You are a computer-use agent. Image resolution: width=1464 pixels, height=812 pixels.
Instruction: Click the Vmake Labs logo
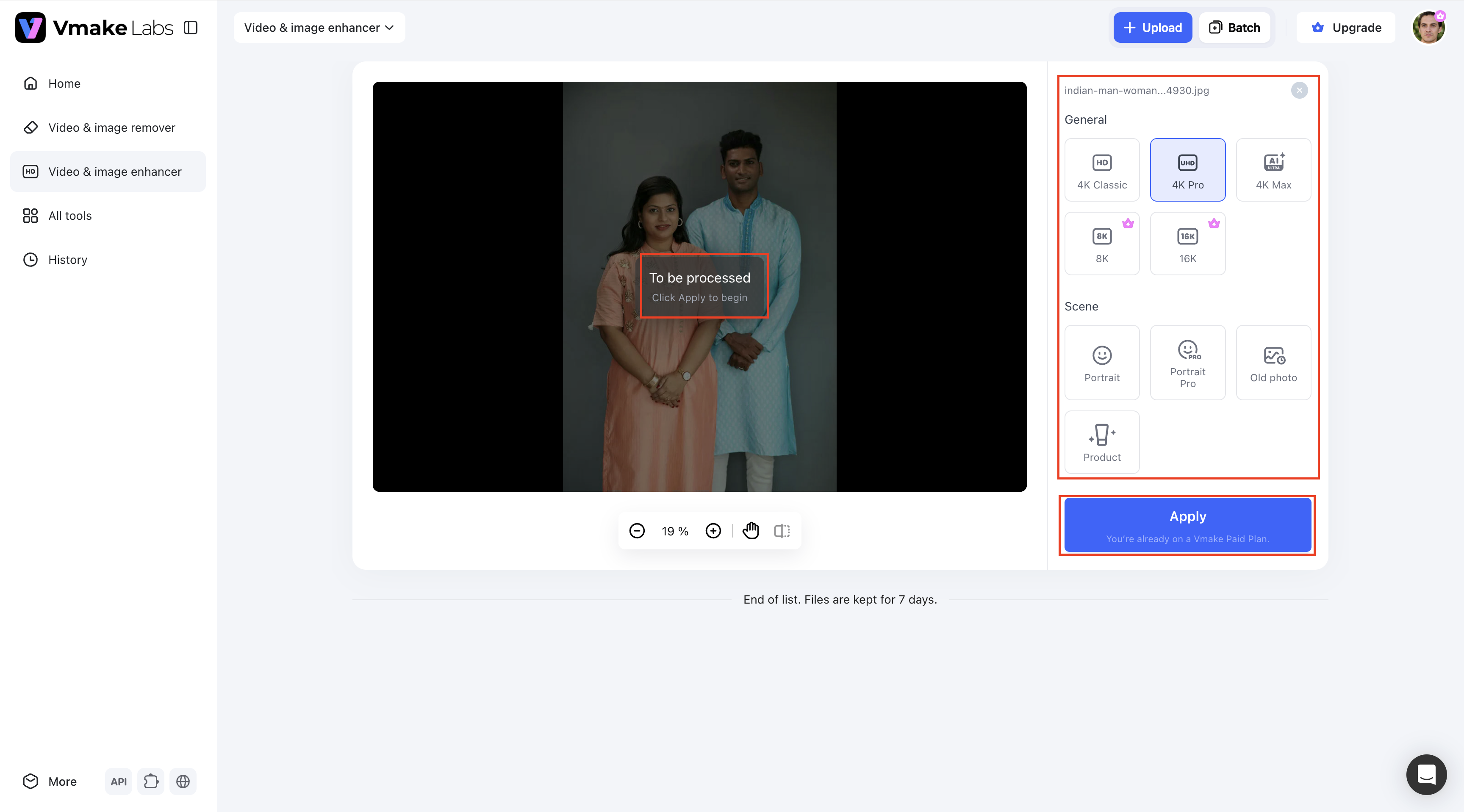94,27
